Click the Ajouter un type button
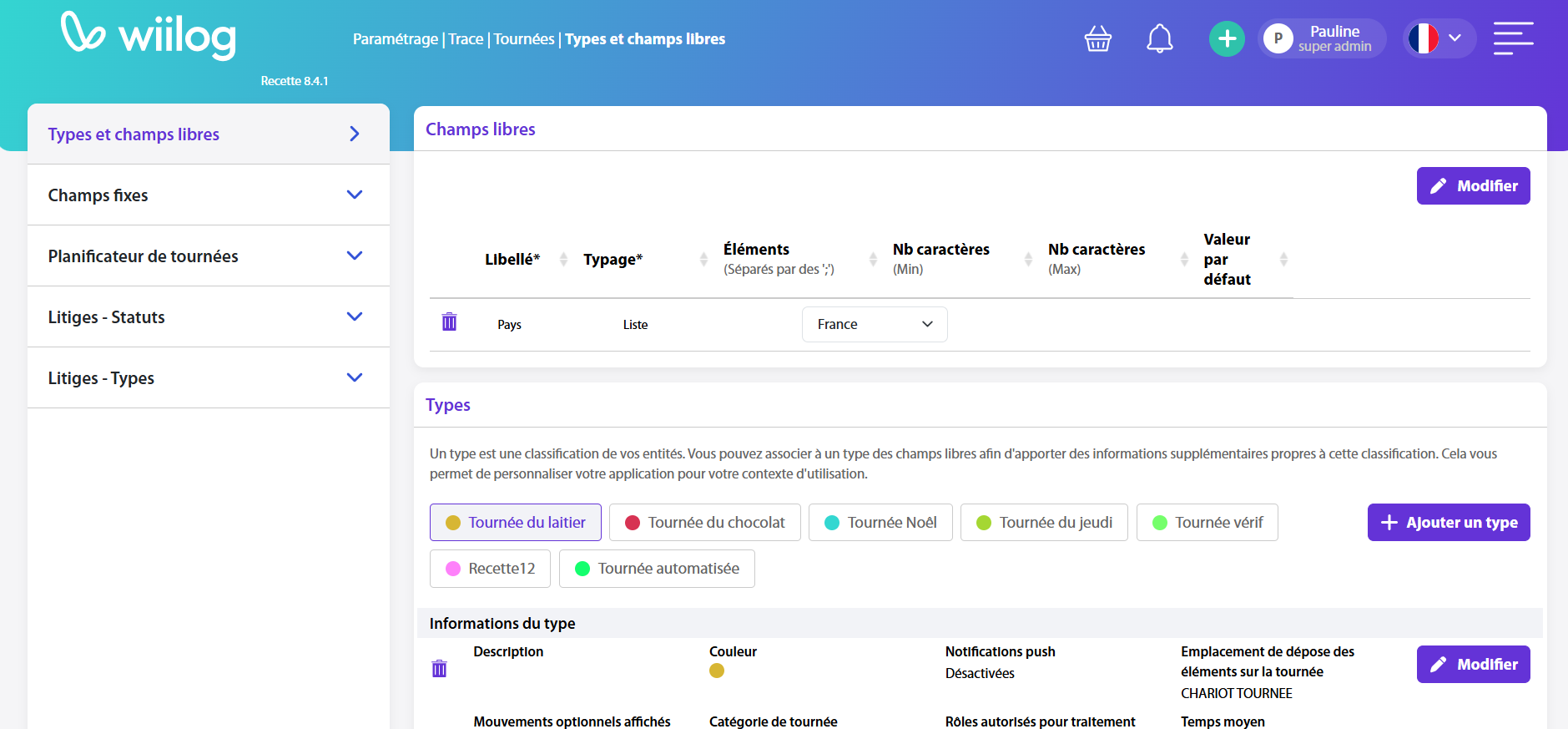The image size is (1568, 729). click(1448, 523)
